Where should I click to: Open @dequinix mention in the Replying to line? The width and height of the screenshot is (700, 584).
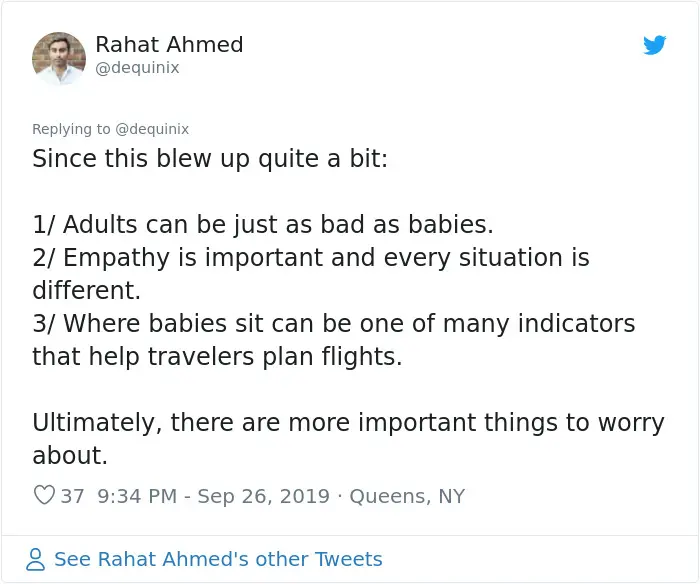152,129
